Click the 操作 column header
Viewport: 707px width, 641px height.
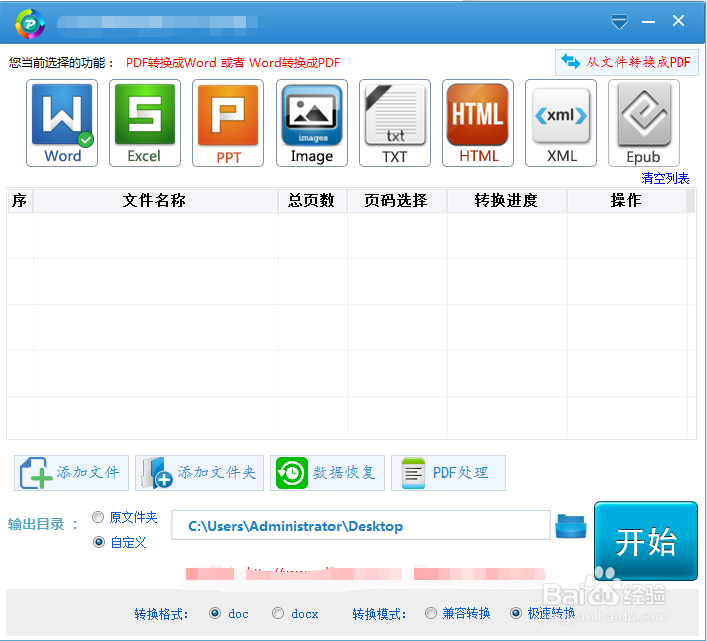(627, 201)
